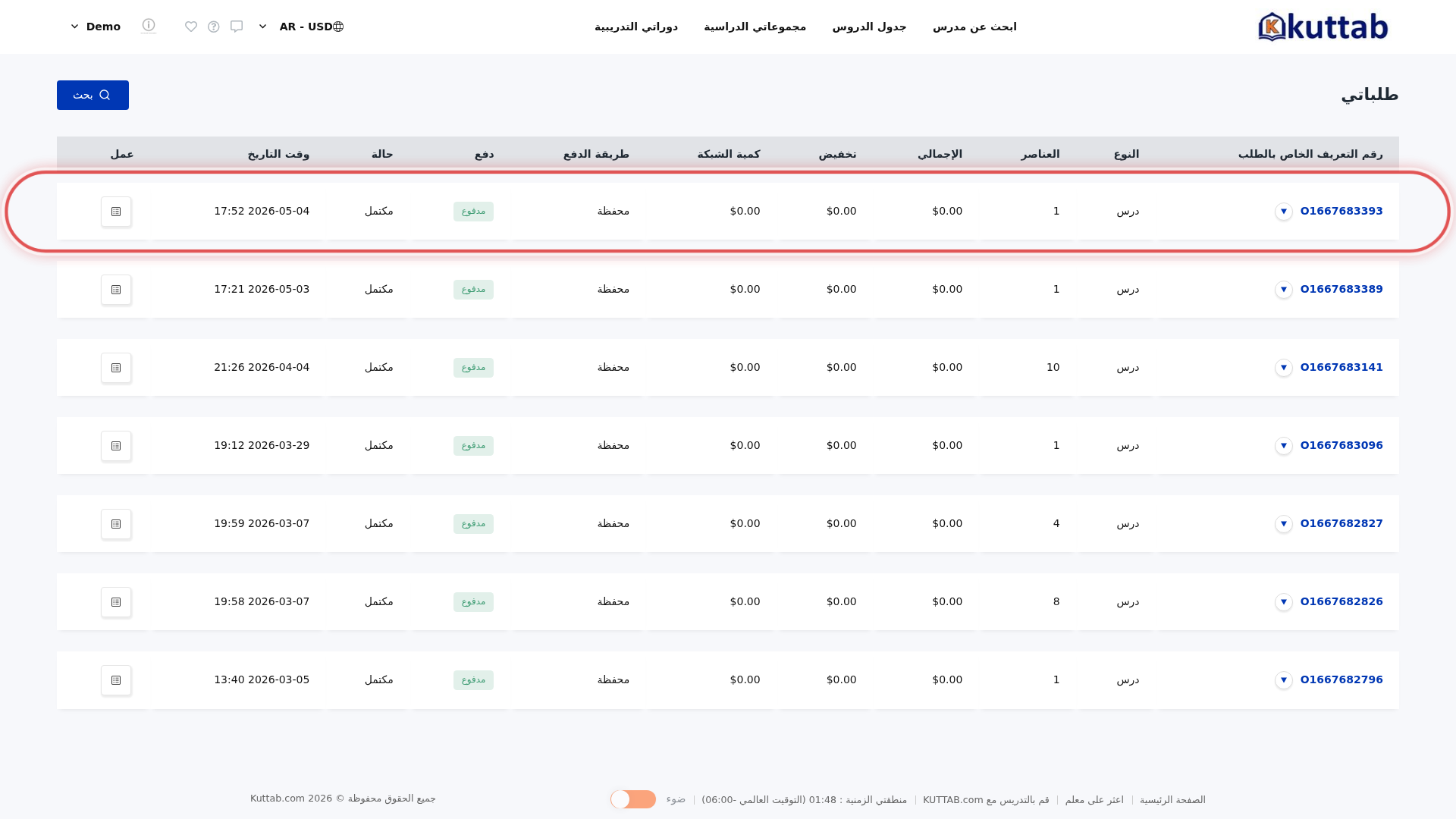The image size is (1456, 819).
Task: View details icon for order O1667683141
Action: click(x=116, y=368)
